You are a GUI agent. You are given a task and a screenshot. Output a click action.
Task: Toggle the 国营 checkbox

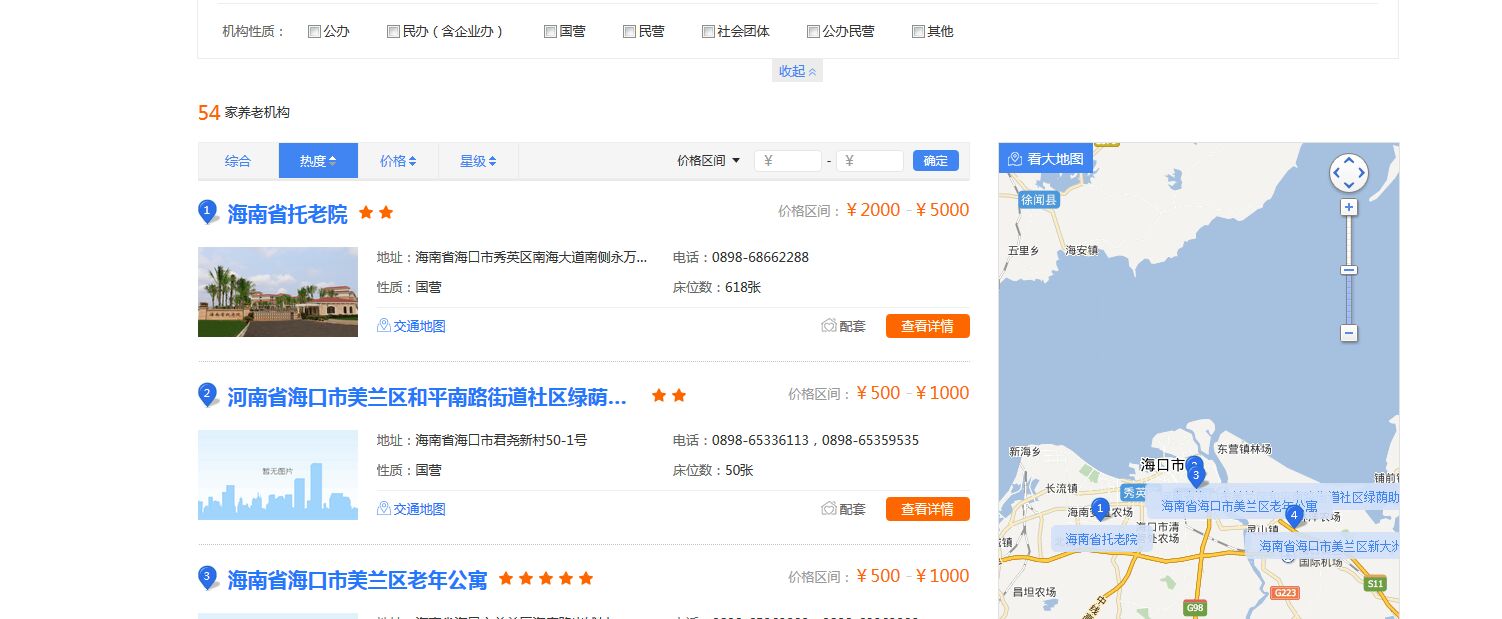pos(550,31)
